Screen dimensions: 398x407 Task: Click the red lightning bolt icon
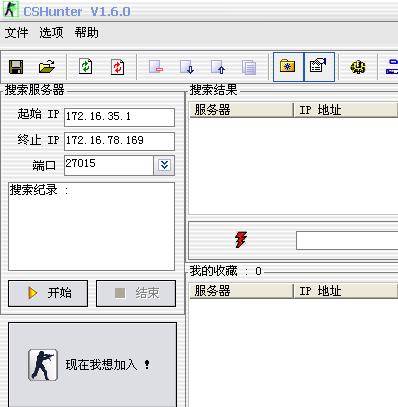241,240
